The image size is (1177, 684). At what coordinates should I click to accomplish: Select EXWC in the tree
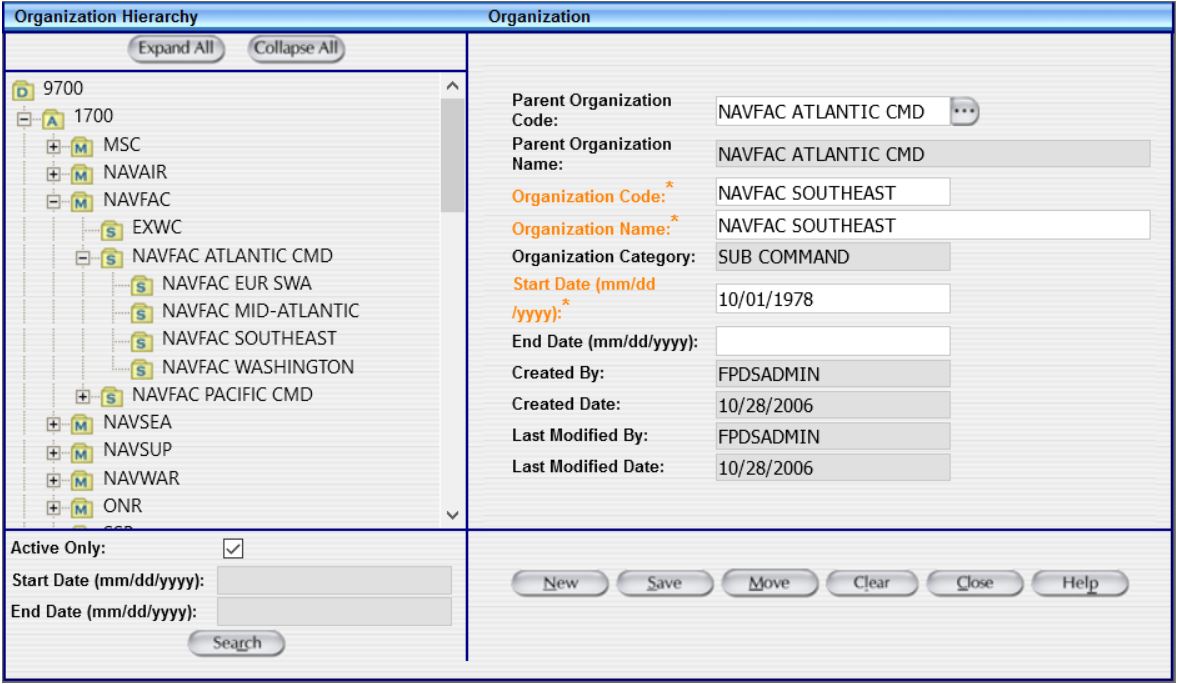click(x=157, y=227)
